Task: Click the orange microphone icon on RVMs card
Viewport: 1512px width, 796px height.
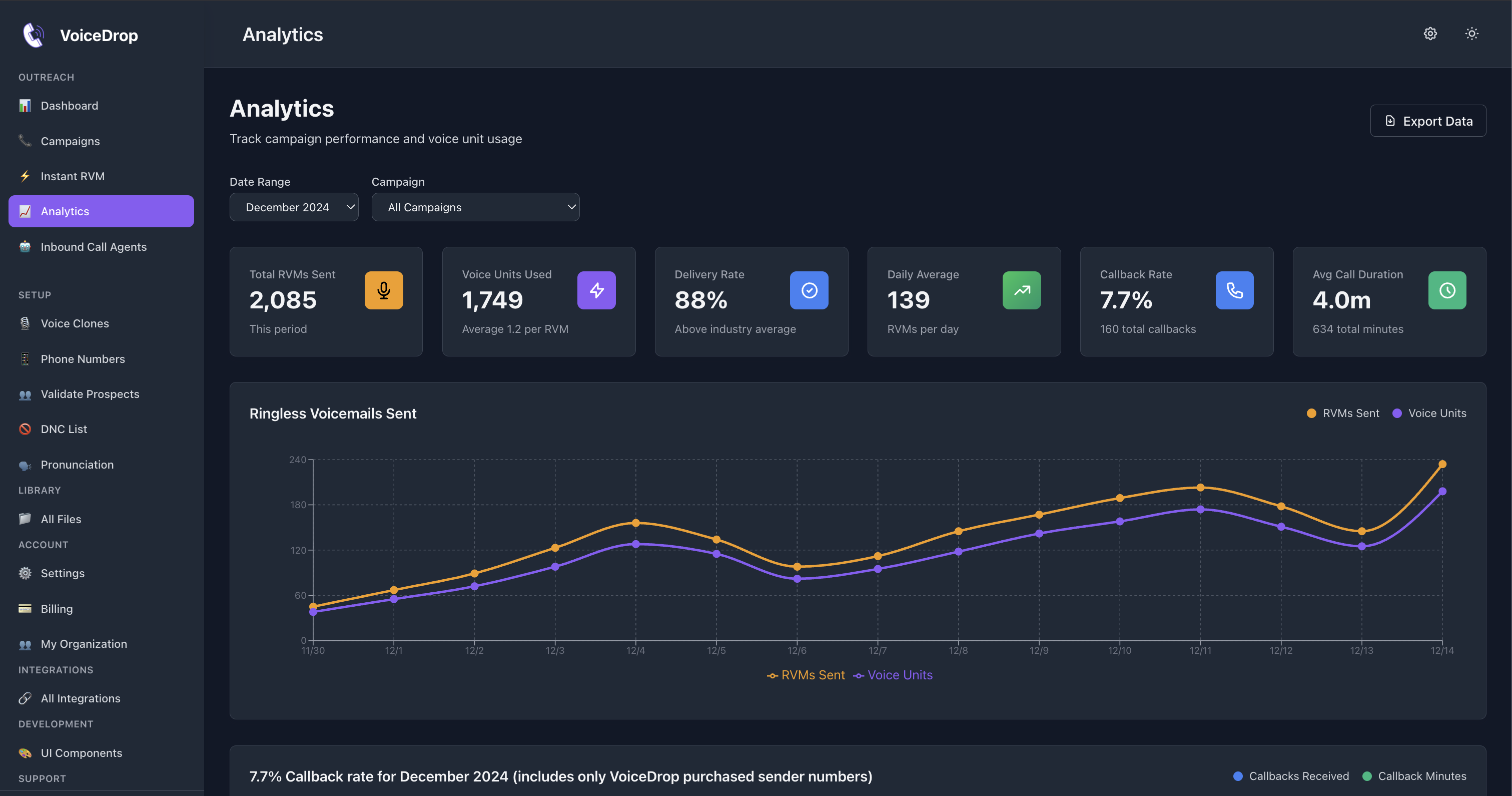Action: coord(383,290)
